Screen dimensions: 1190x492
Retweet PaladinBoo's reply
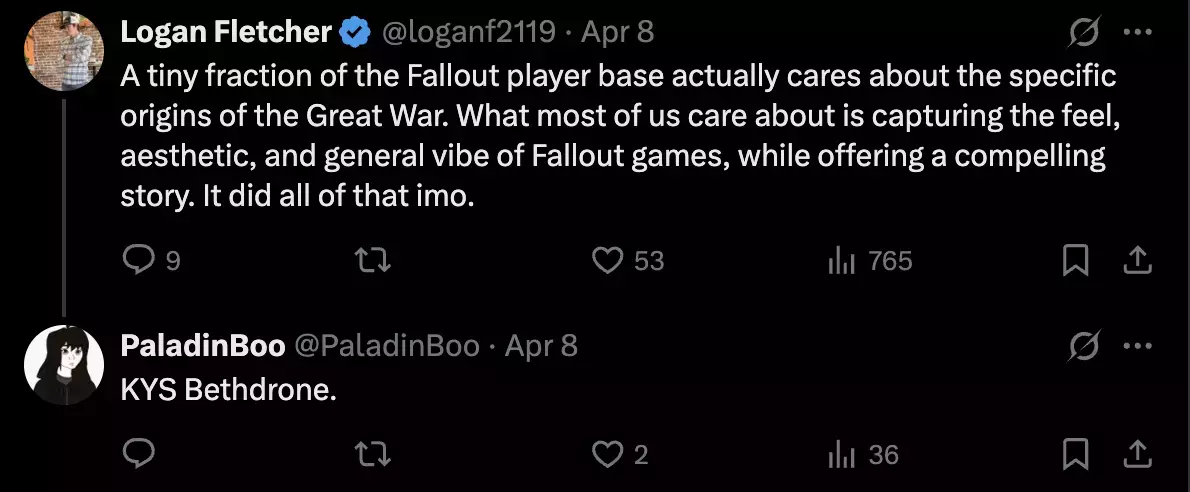(373, 455)
